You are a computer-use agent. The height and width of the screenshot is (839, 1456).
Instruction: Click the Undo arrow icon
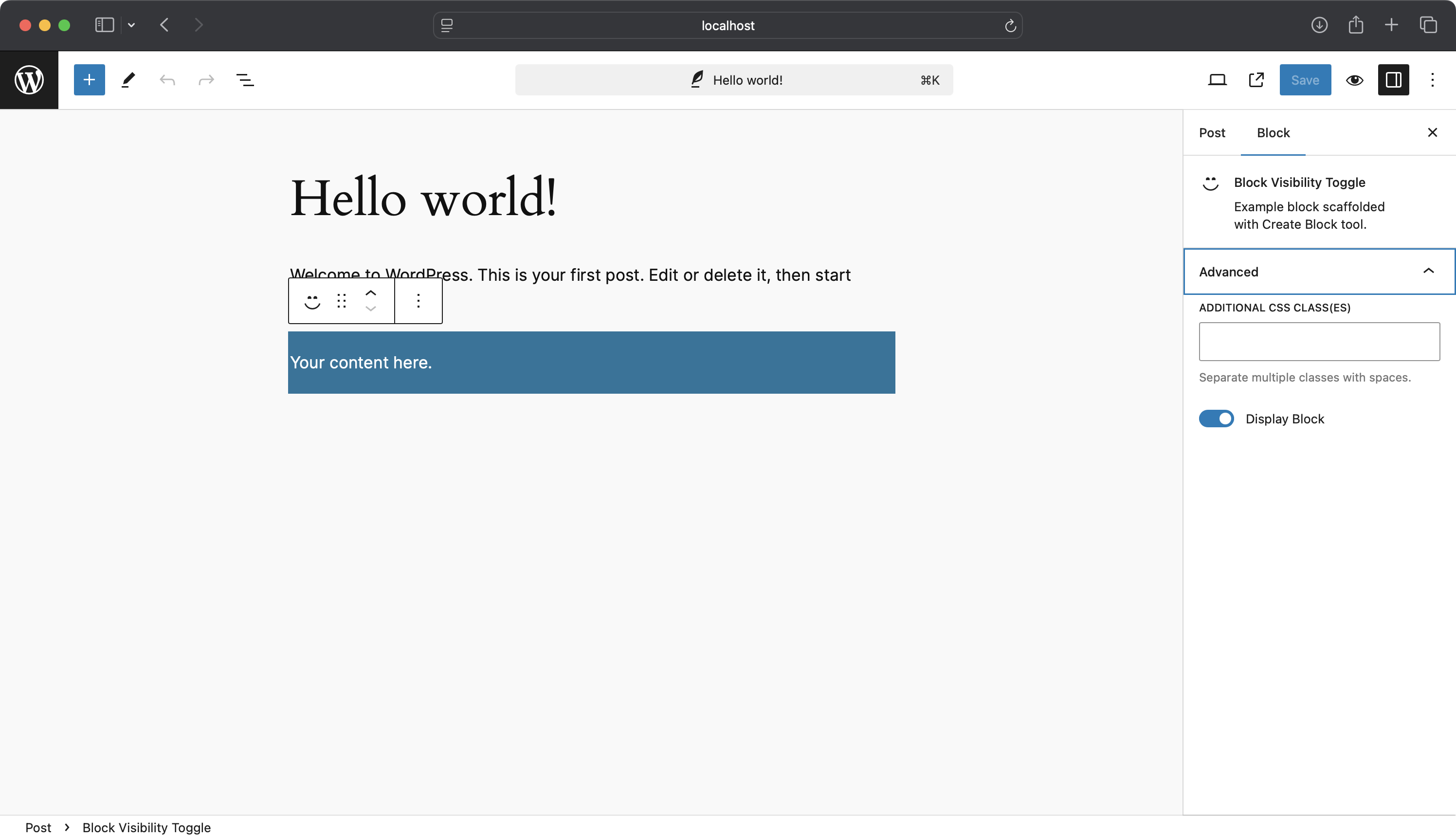click(167, 79)
